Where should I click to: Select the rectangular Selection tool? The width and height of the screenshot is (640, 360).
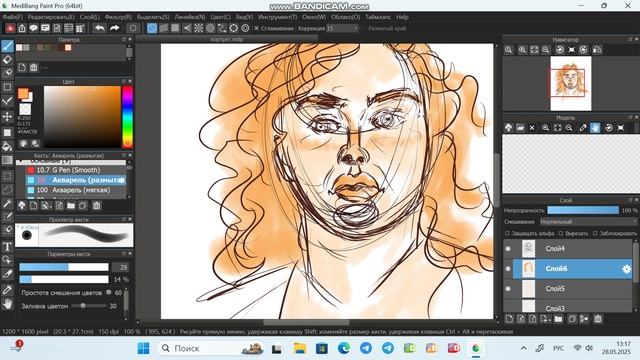[x=7, y=176]
